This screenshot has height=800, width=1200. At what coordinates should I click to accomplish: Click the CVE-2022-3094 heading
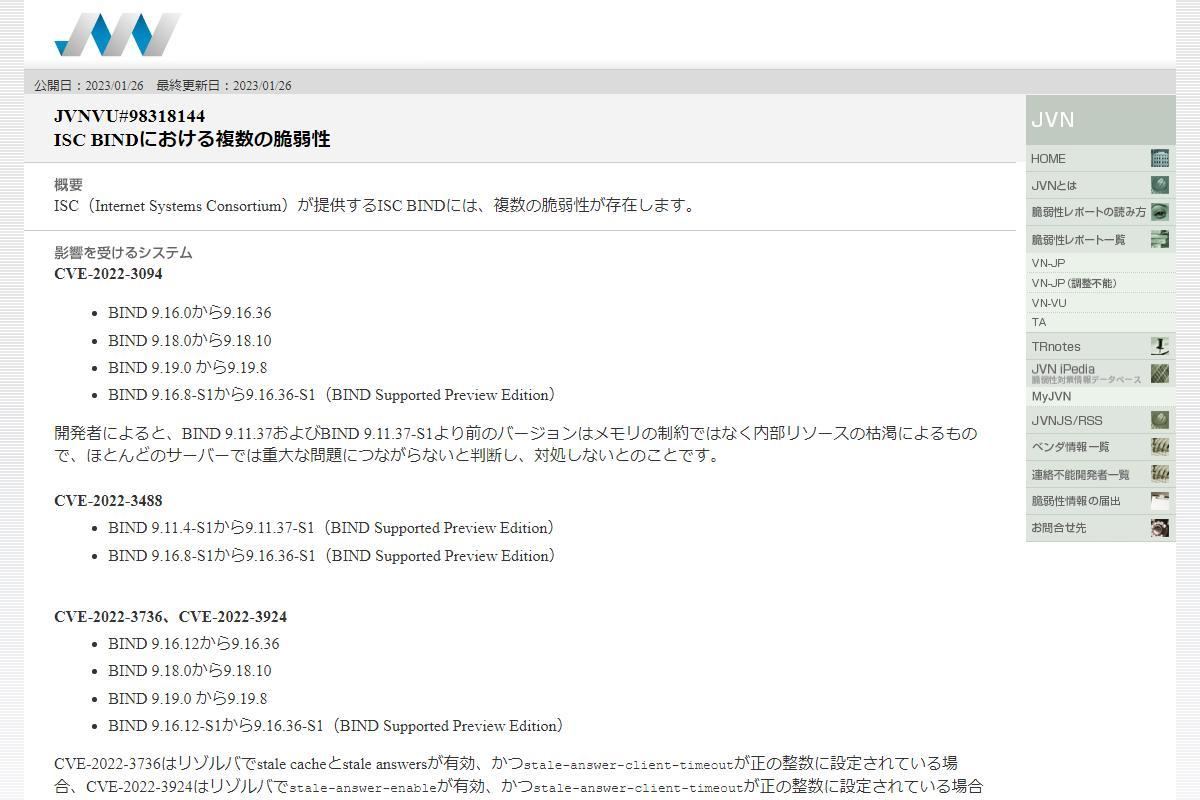[x=108, y=274]
